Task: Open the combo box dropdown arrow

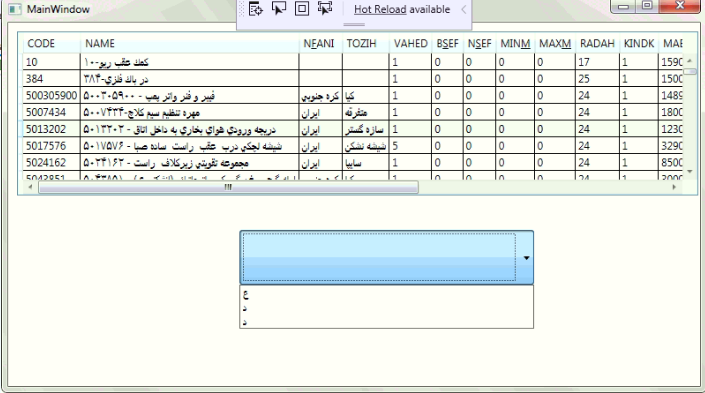Action: [526, 258]
